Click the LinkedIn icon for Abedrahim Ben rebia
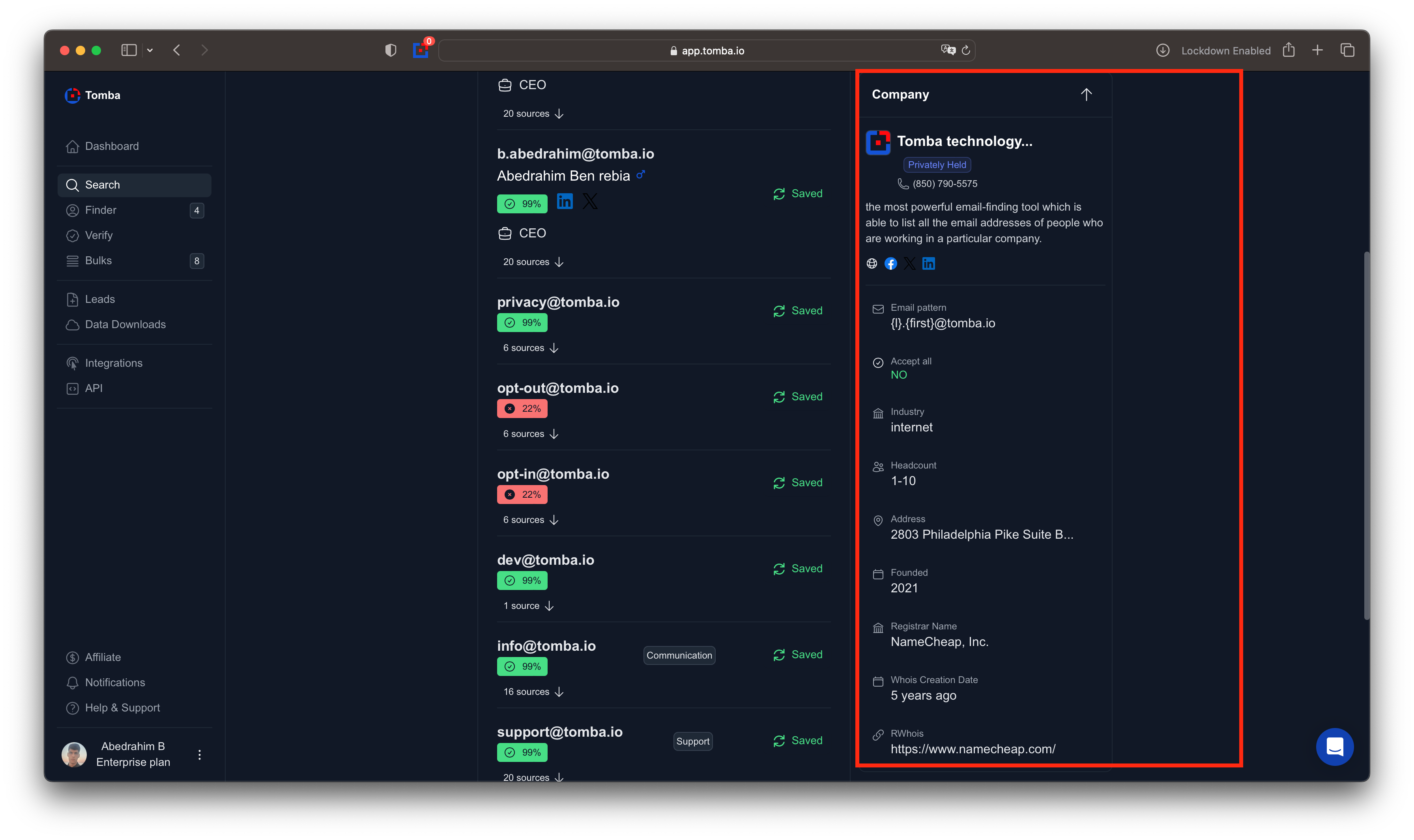The image size is (1414, 840). (565, 202)
